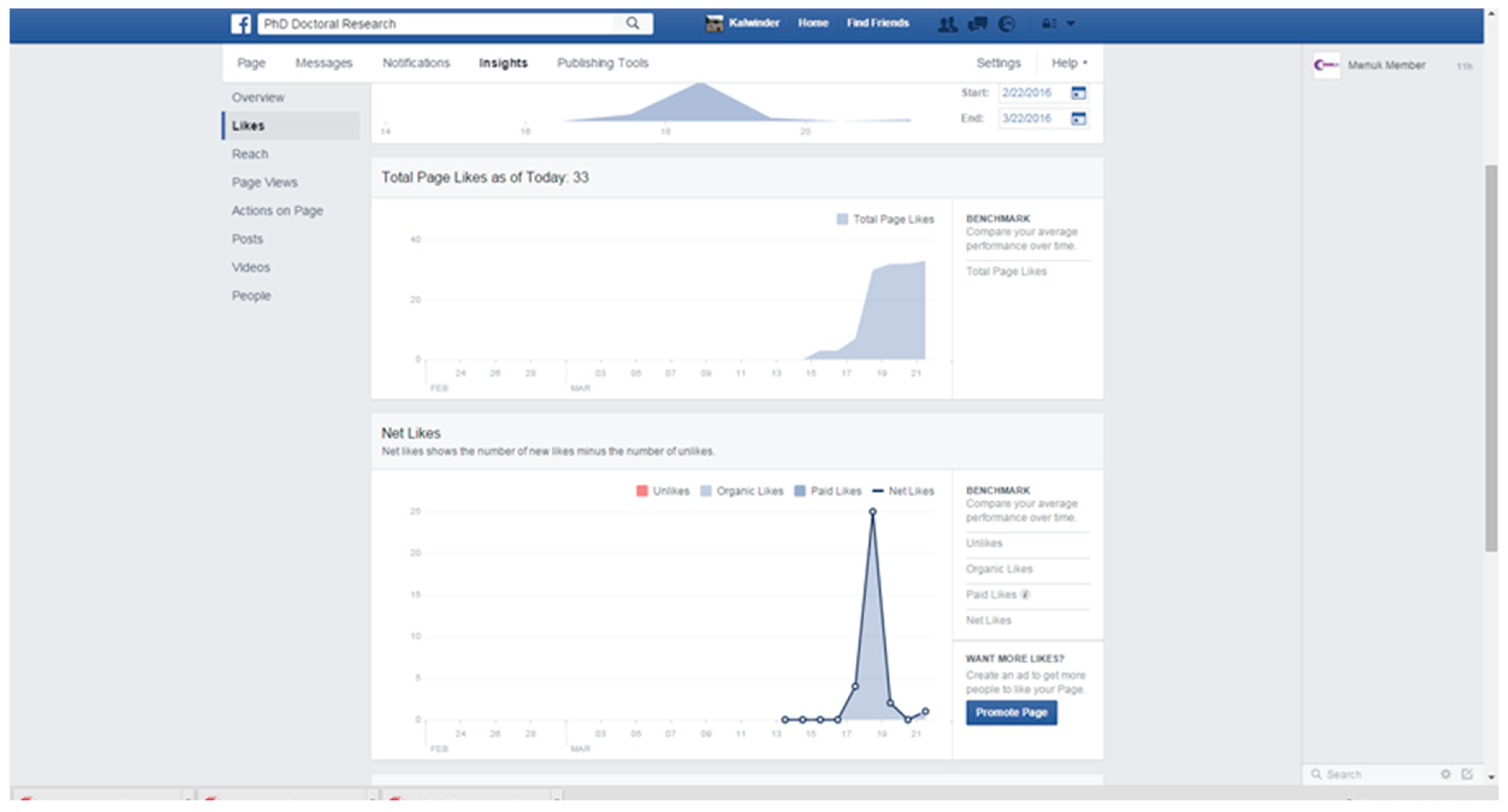Toggle the Organic Likes benchmark option
This screenshot has height=812, width=1508.
(x=999, y=569)
